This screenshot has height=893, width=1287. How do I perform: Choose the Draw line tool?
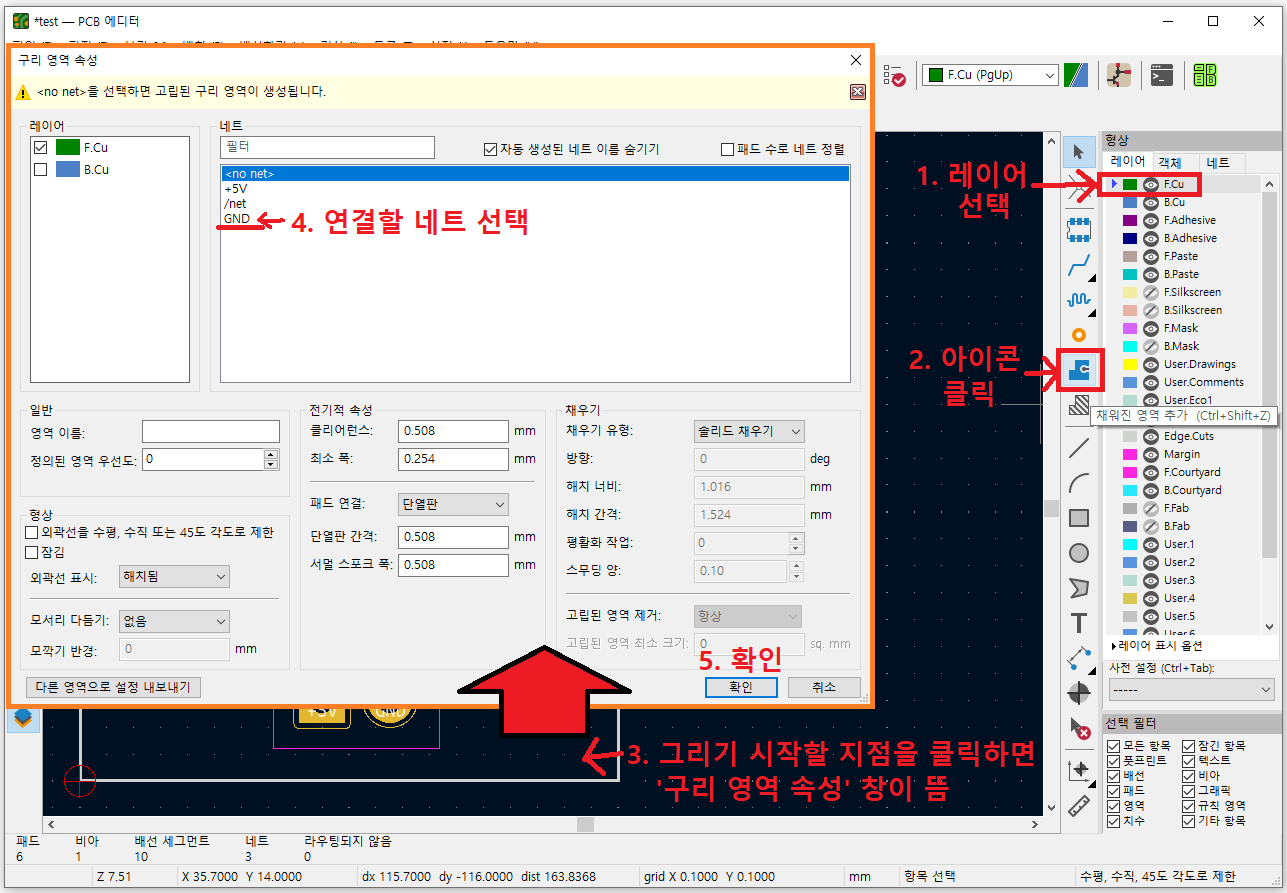click(x=1078, y=447)
